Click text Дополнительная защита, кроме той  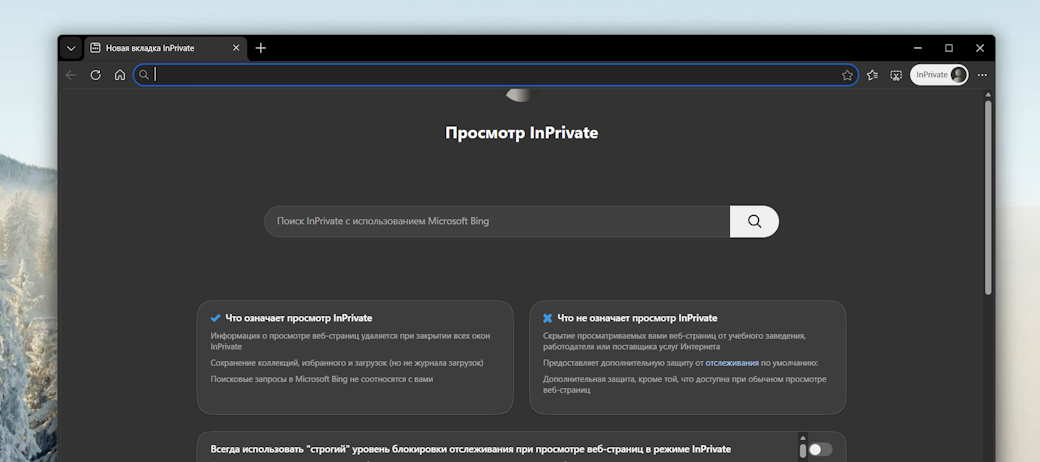pos(684,384)
